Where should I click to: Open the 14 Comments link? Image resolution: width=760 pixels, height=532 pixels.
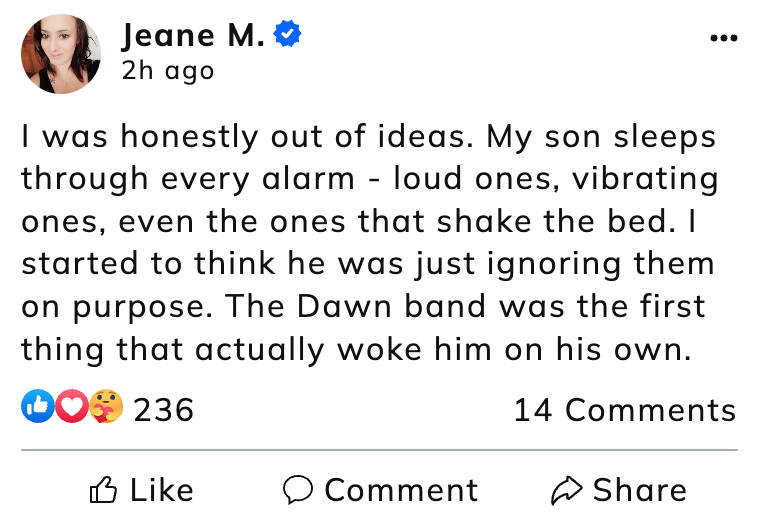(624, 410)
